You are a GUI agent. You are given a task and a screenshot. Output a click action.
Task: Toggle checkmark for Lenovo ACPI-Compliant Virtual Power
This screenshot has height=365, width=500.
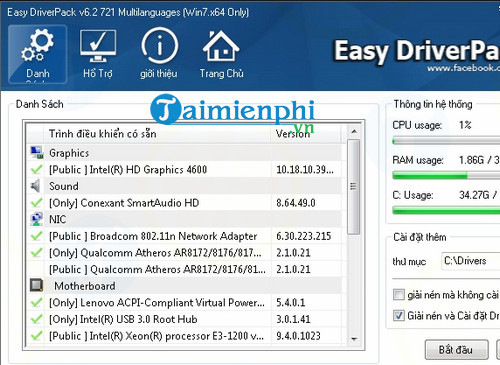pos(36,303)
